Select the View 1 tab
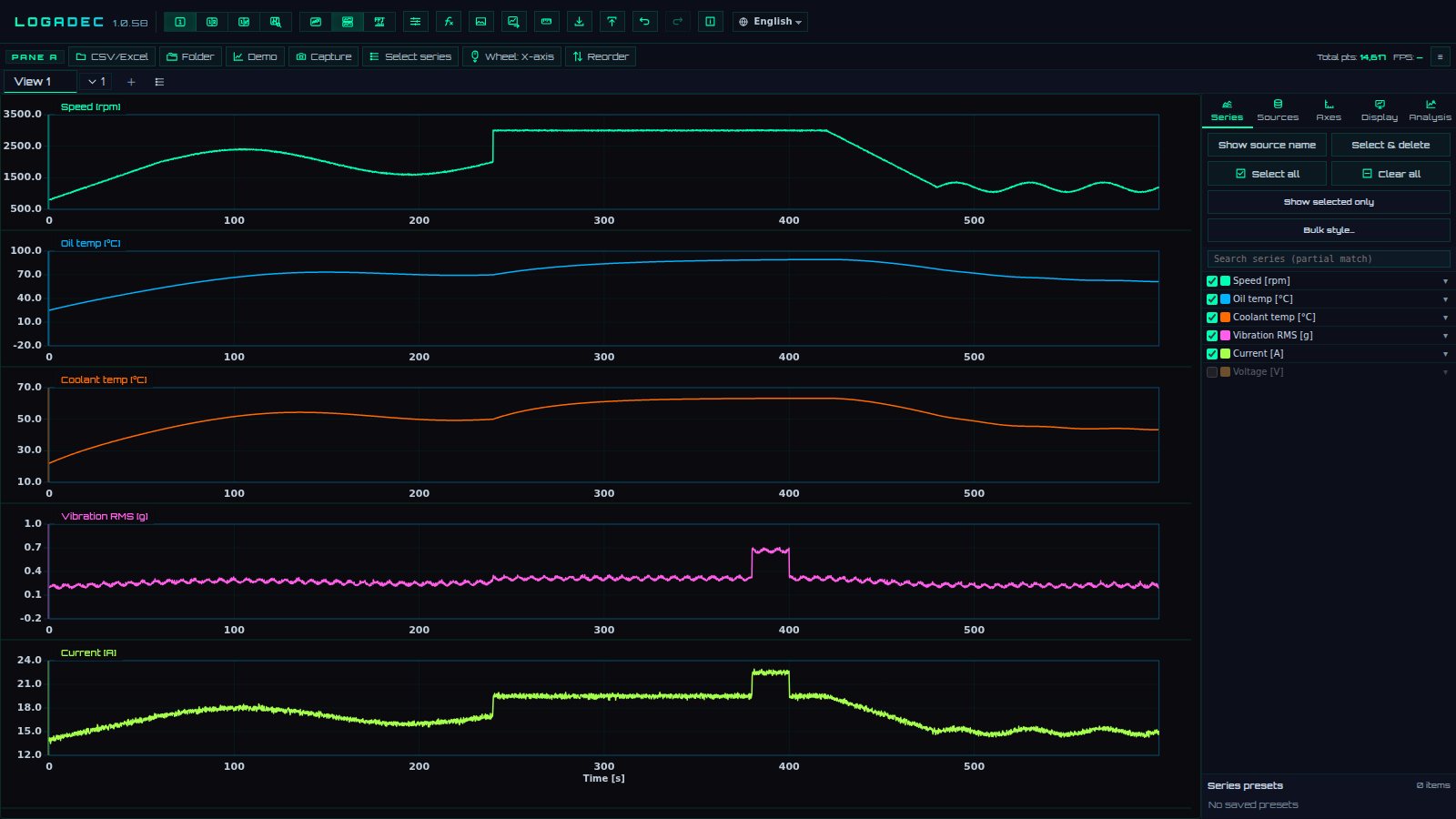Screen dimensions: 1456x819 click(x=40, y=82)
